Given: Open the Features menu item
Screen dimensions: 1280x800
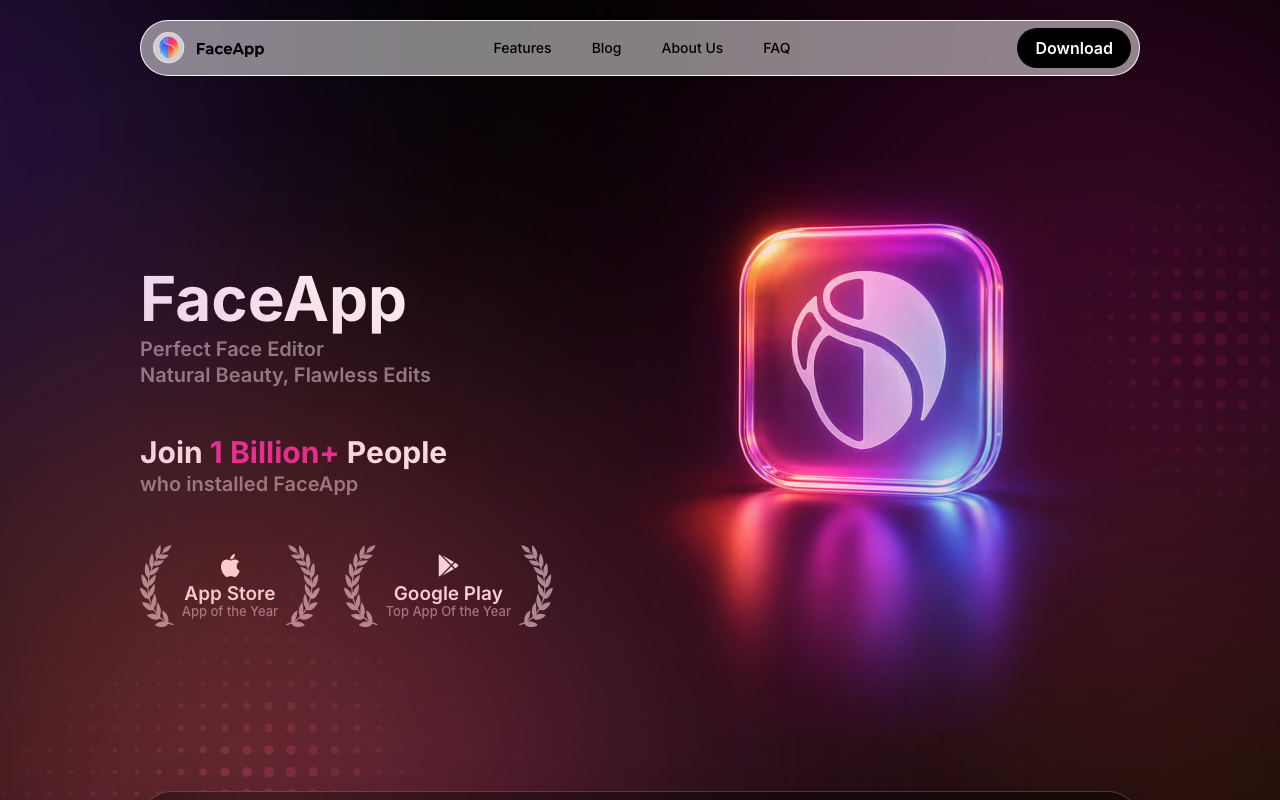Looking at the screenshot, I should tap(522, 48).
